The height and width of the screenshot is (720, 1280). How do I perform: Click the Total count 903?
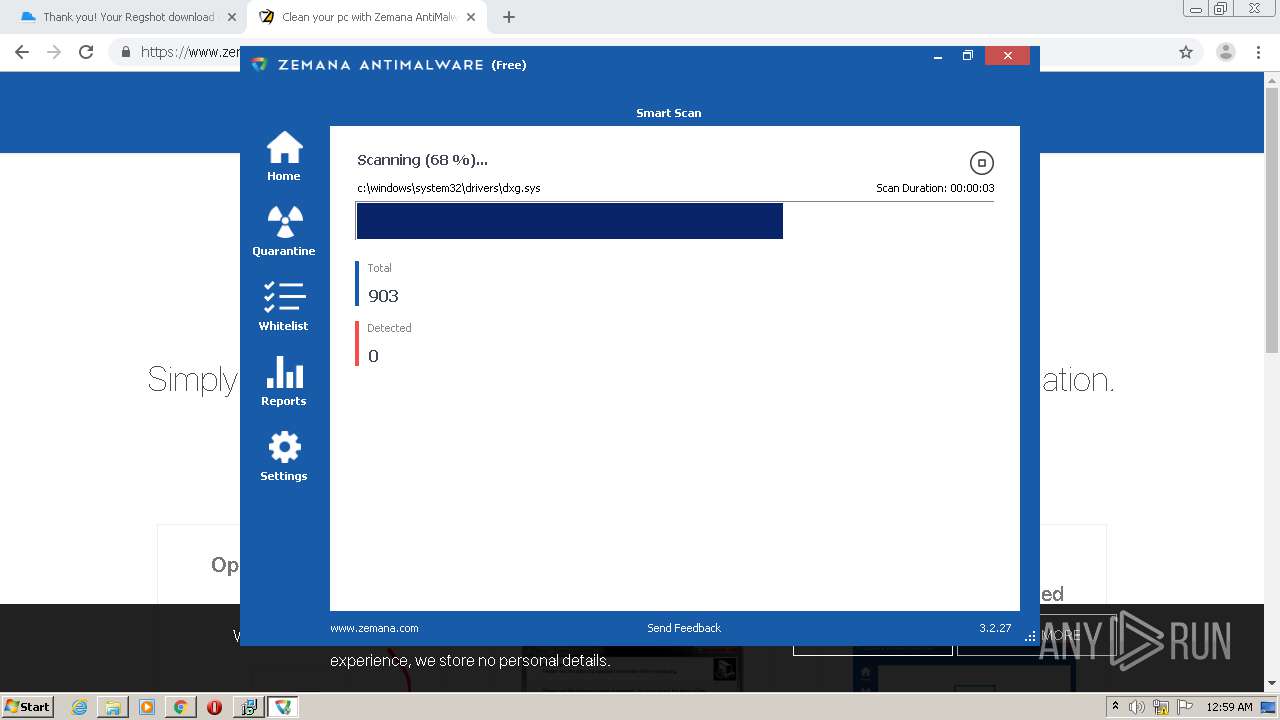point(383,296)
